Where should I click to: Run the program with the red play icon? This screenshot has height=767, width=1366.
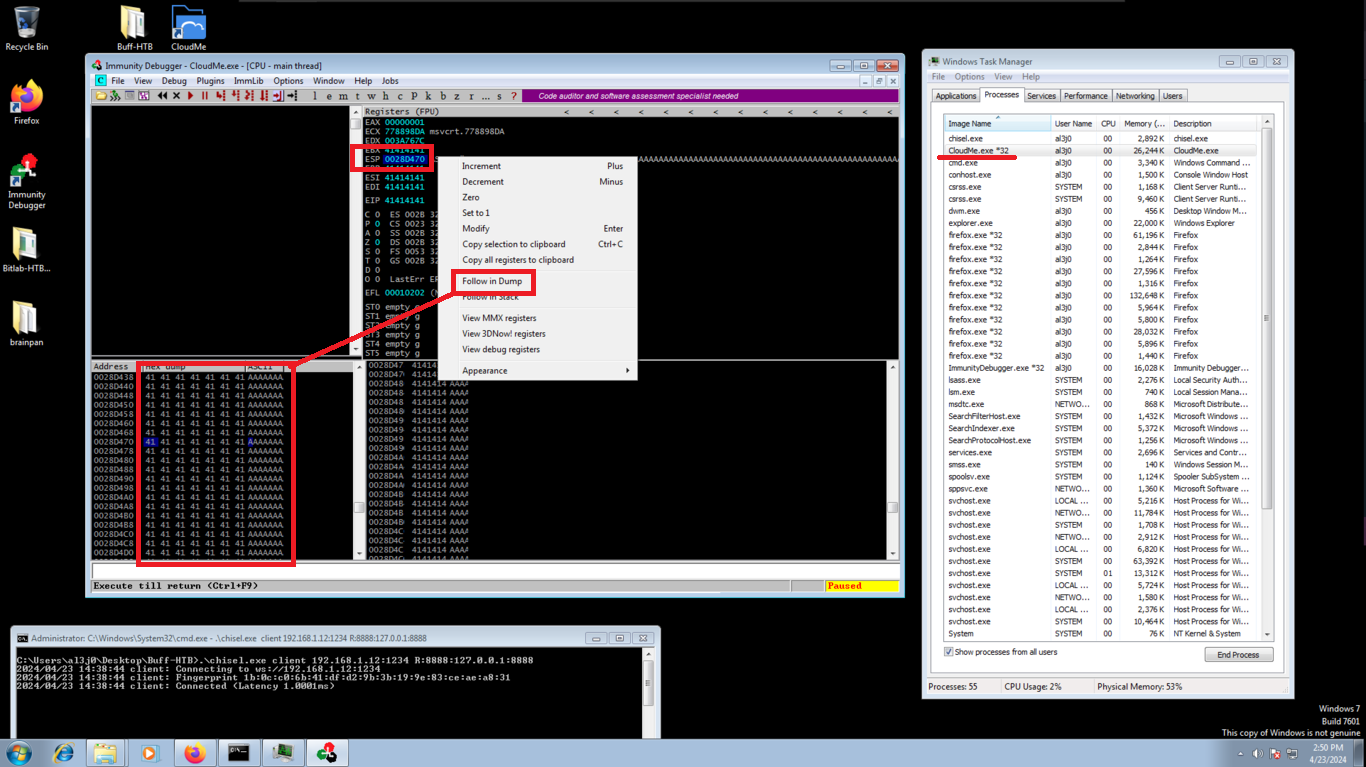tap(190, 96)
